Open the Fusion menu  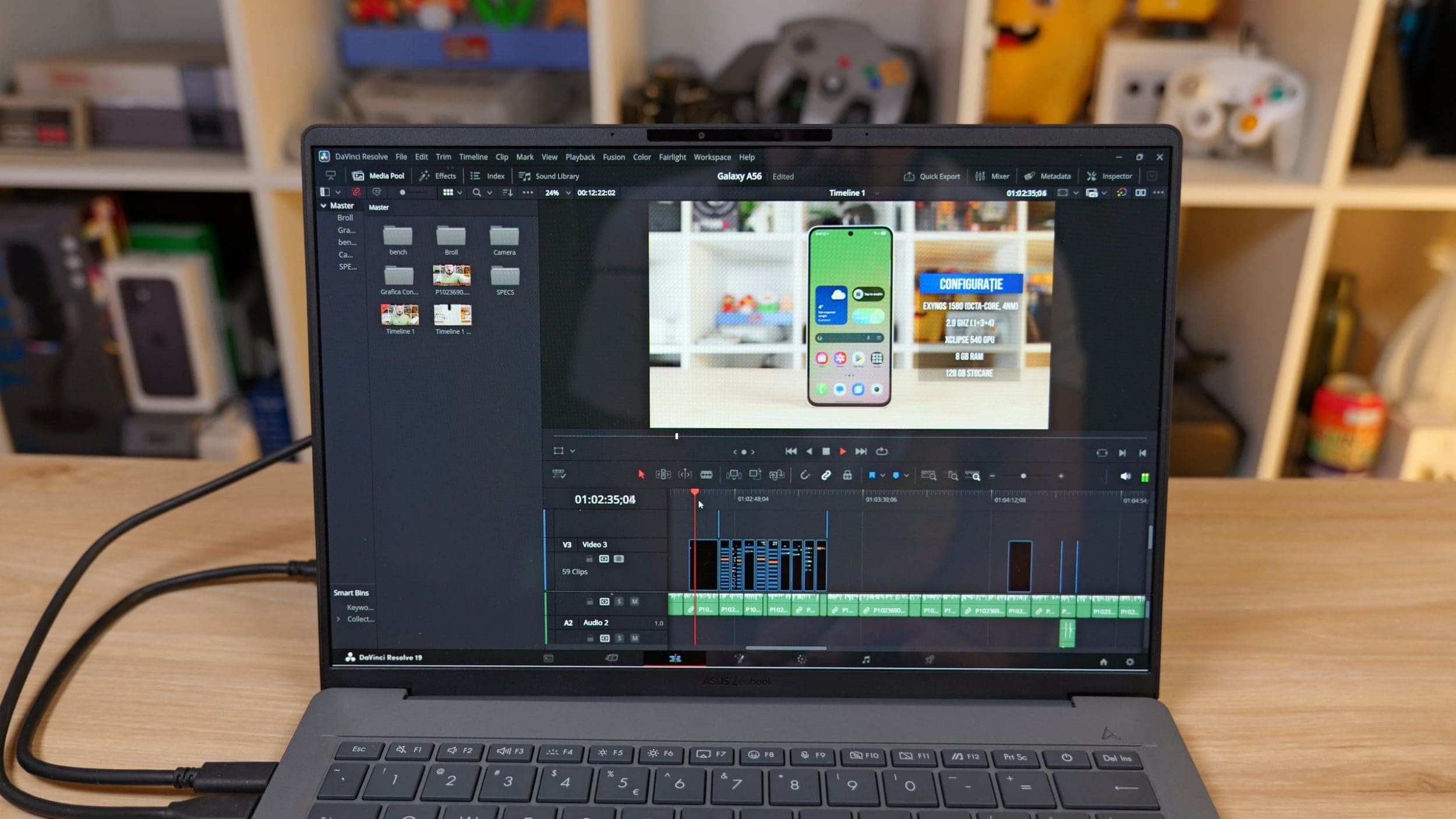point(613,157)
